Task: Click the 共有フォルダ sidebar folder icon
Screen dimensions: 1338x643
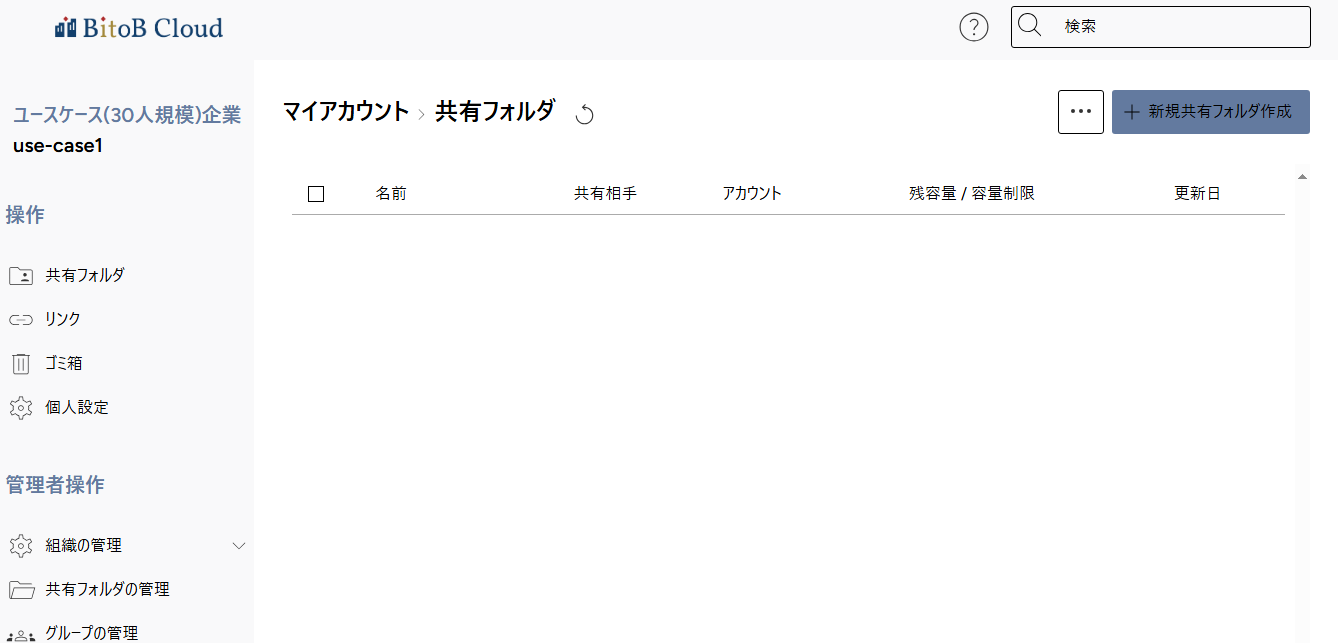Action: [x=21, y=276]
